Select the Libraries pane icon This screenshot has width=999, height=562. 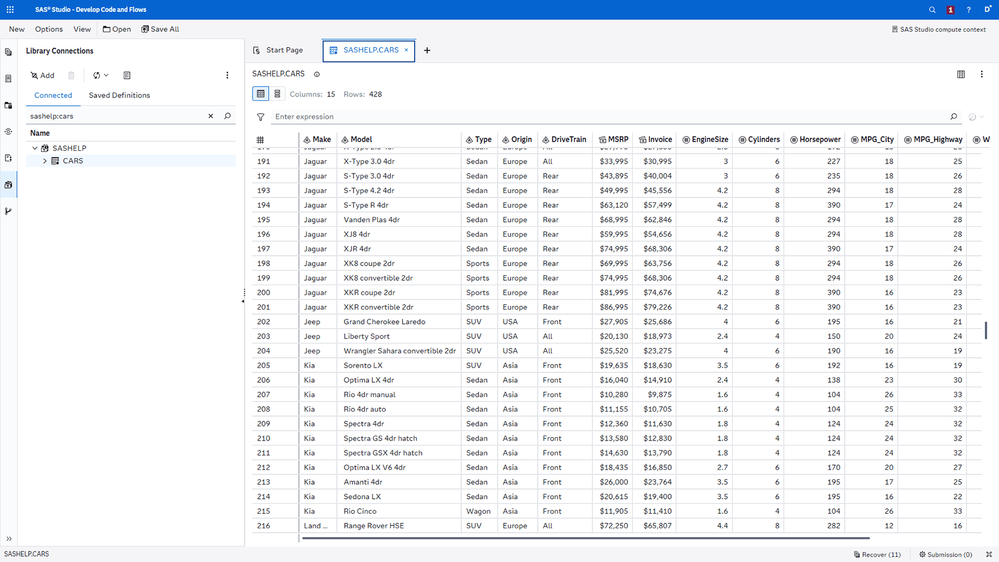[8, 185]
